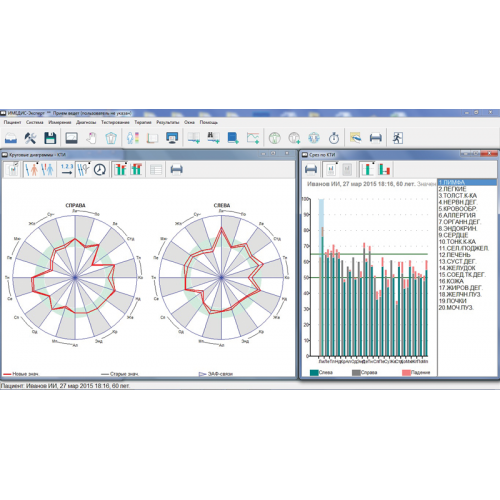Click the monitor screen icon in the main toolbar
The width and height of the screenshot is (500, 500).
(172, 138)
